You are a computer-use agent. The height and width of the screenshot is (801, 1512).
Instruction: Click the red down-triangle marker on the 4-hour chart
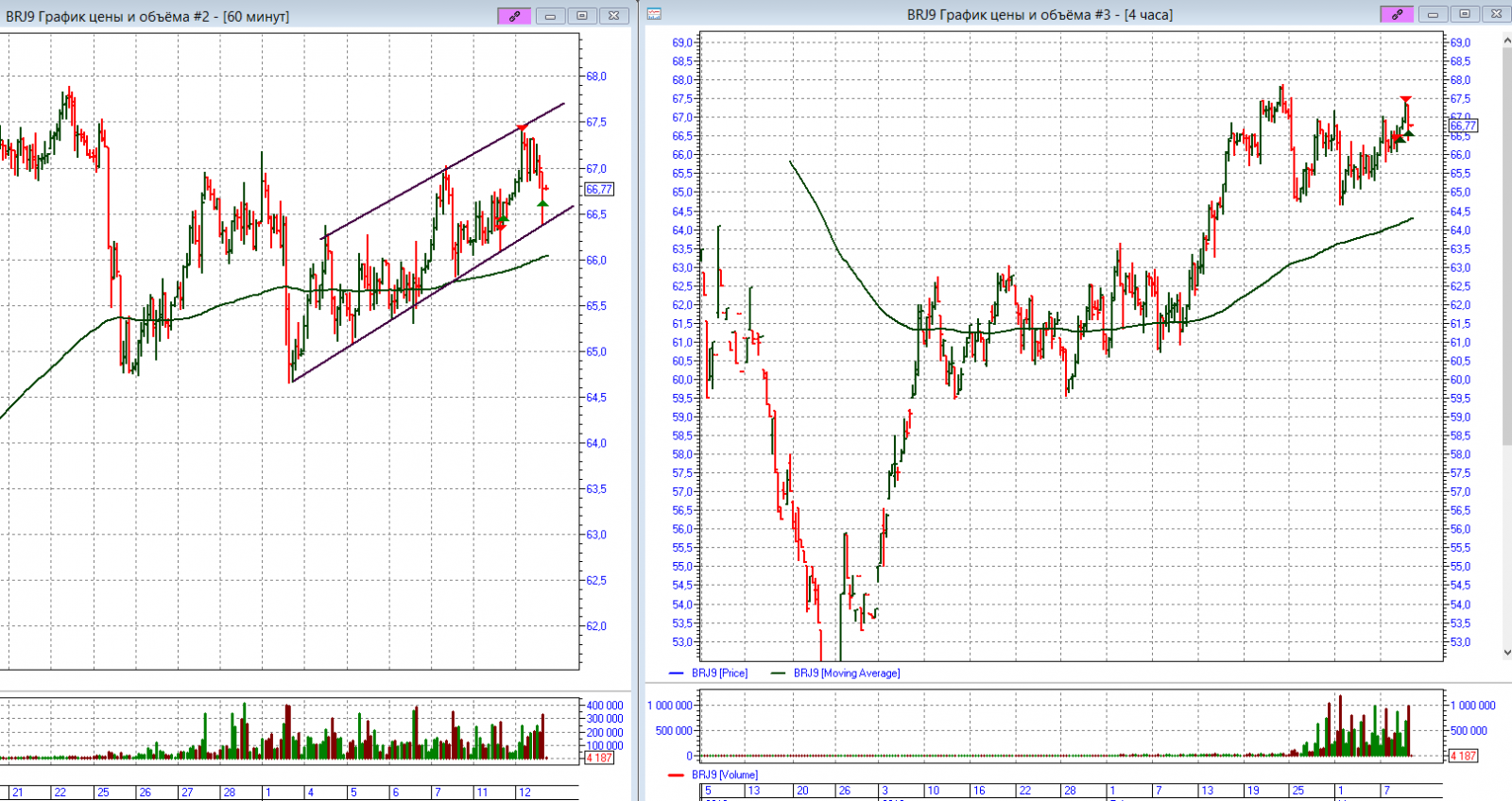point(1405,99)
